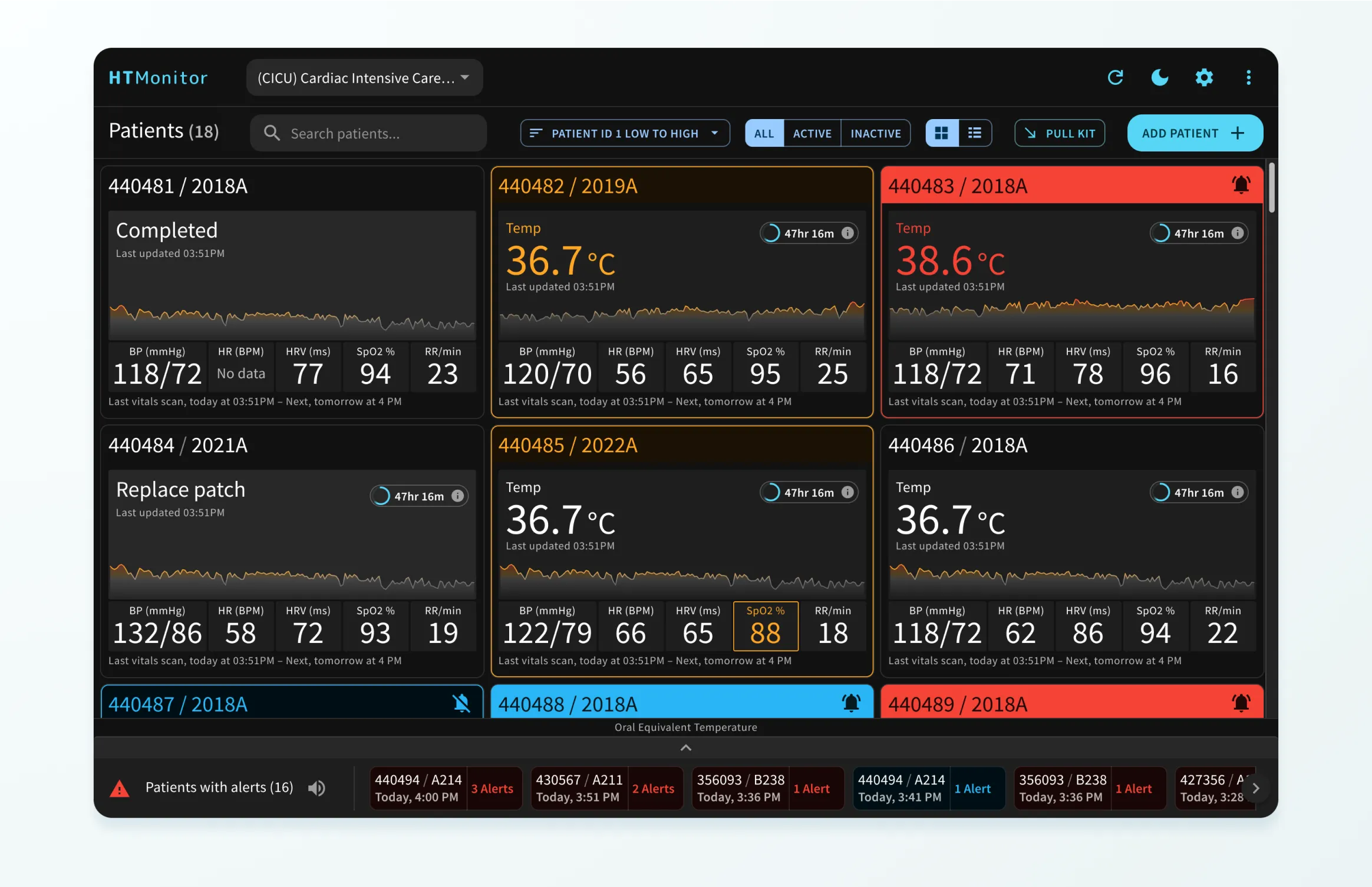Click the patient list vertical scrollbar
The width and height of the screenshot is (1372, 887).
1271,187
